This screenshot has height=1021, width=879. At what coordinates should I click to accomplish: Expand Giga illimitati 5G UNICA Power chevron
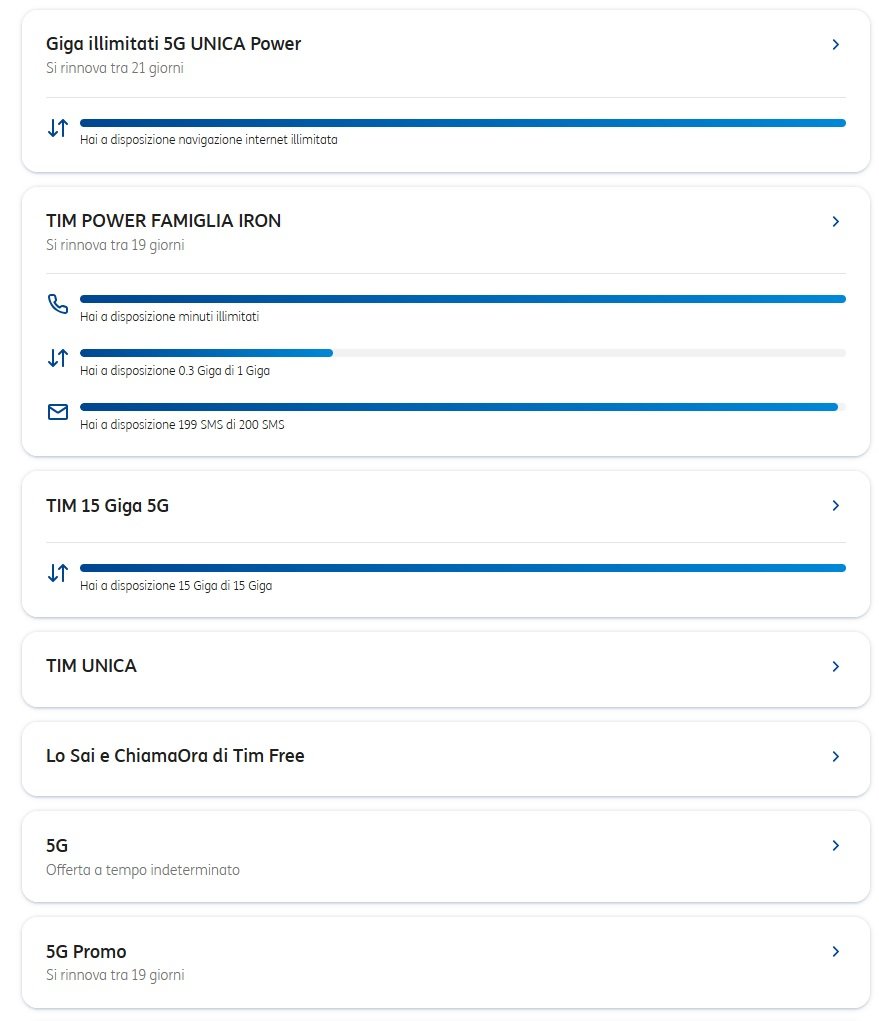click(x=836, y=45)
